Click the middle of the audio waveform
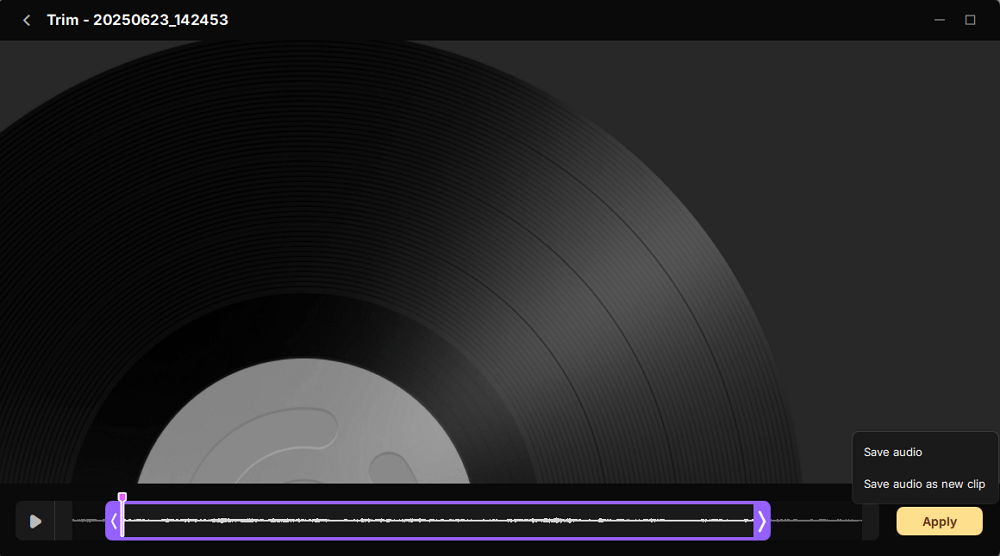Screen dimensions: 1000x556 [438, 520]
